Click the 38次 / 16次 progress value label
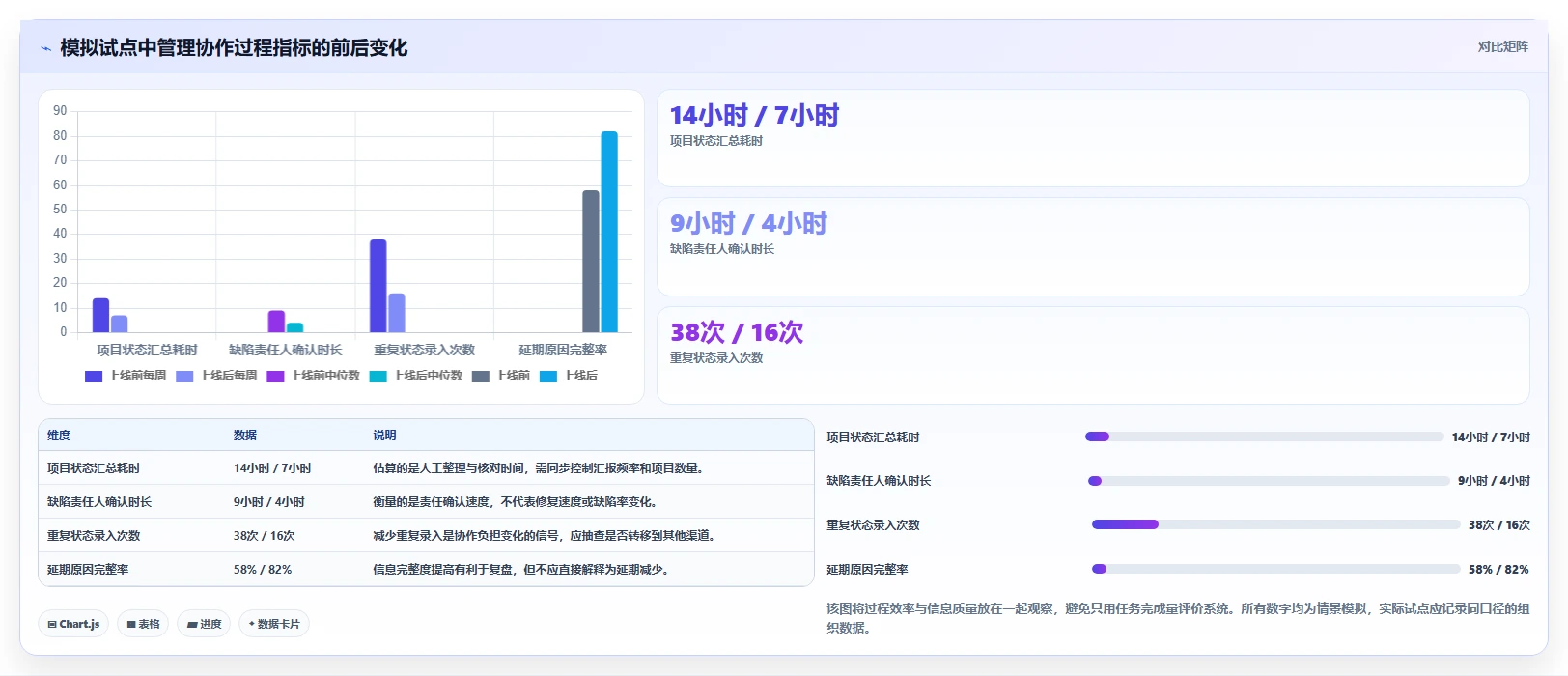 (x=1498, y=525)
